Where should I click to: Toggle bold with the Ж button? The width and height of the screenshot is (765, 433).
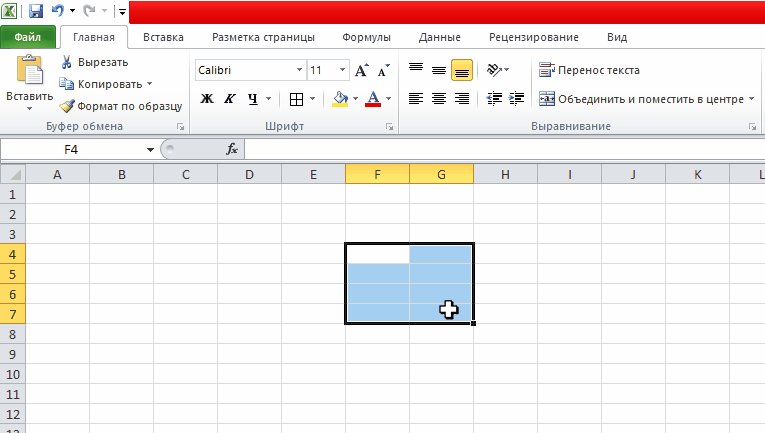coord(207,99)
